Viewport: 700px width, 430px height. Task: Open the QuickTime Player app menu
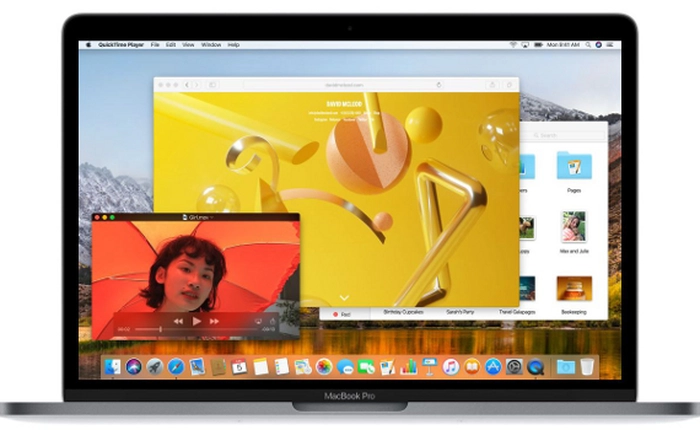coord(121,45)
